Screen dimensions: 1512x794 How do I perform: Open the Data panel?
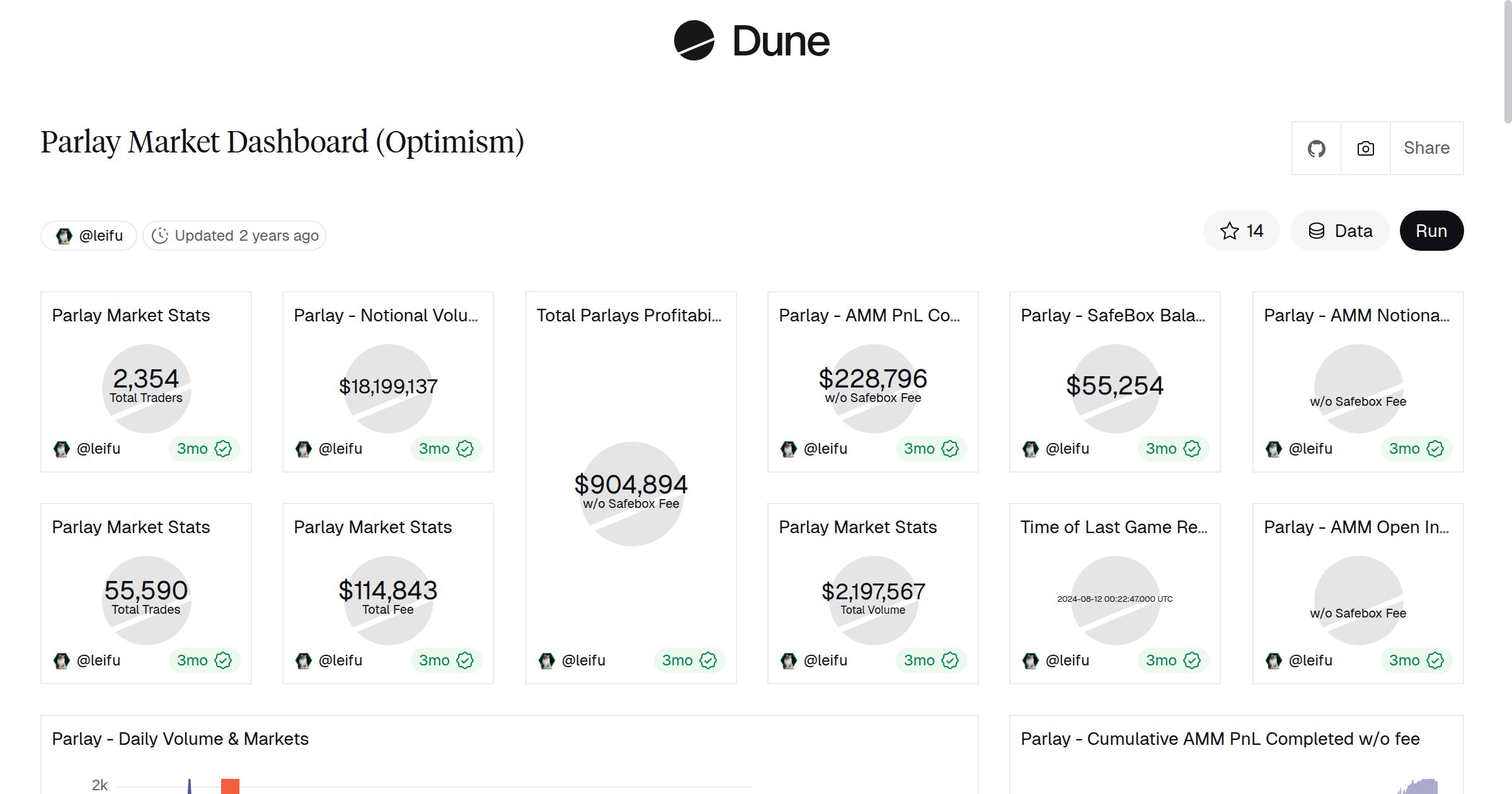coord(1340,231)
